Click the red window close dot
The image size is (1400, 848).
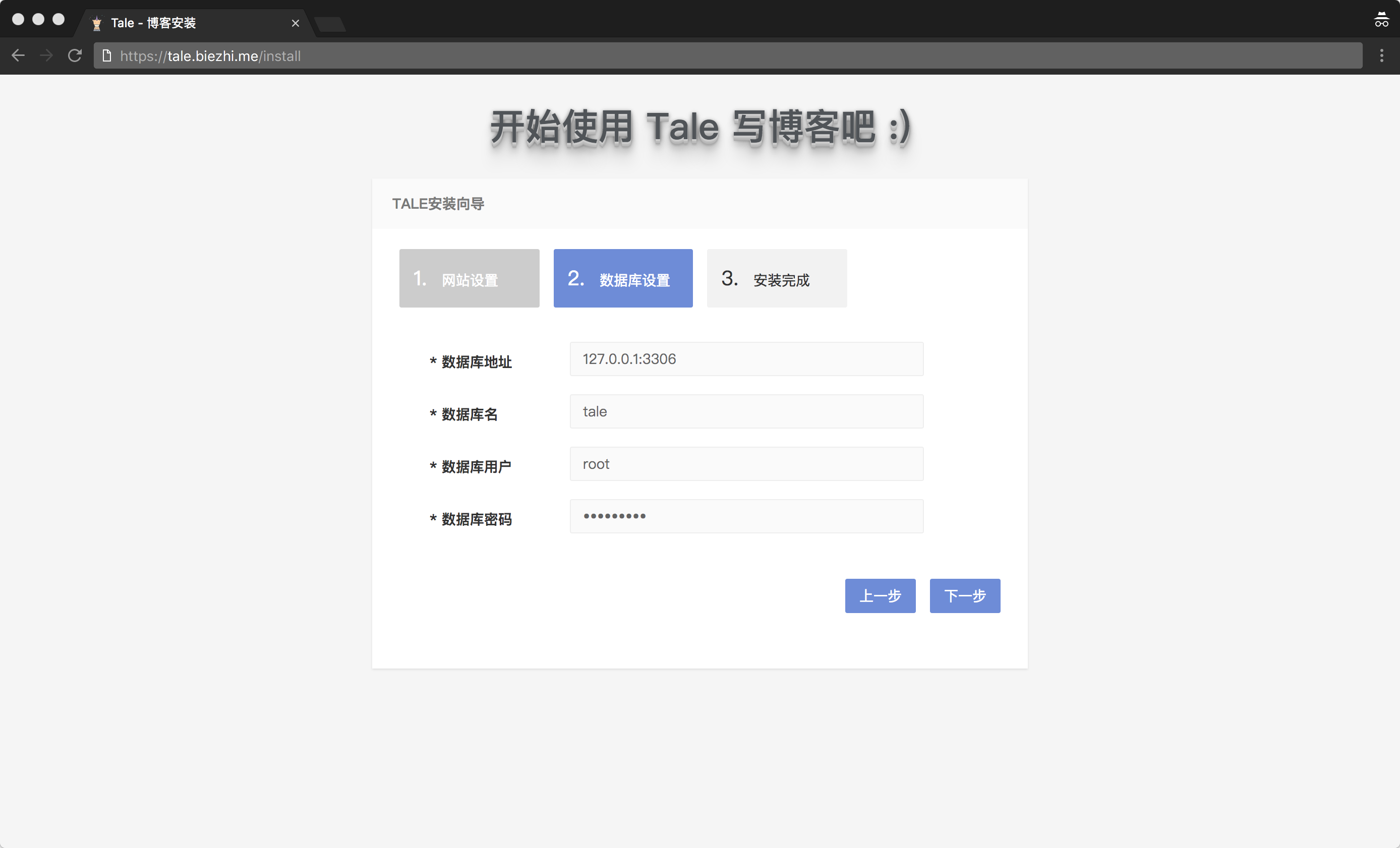coord(18,19)
